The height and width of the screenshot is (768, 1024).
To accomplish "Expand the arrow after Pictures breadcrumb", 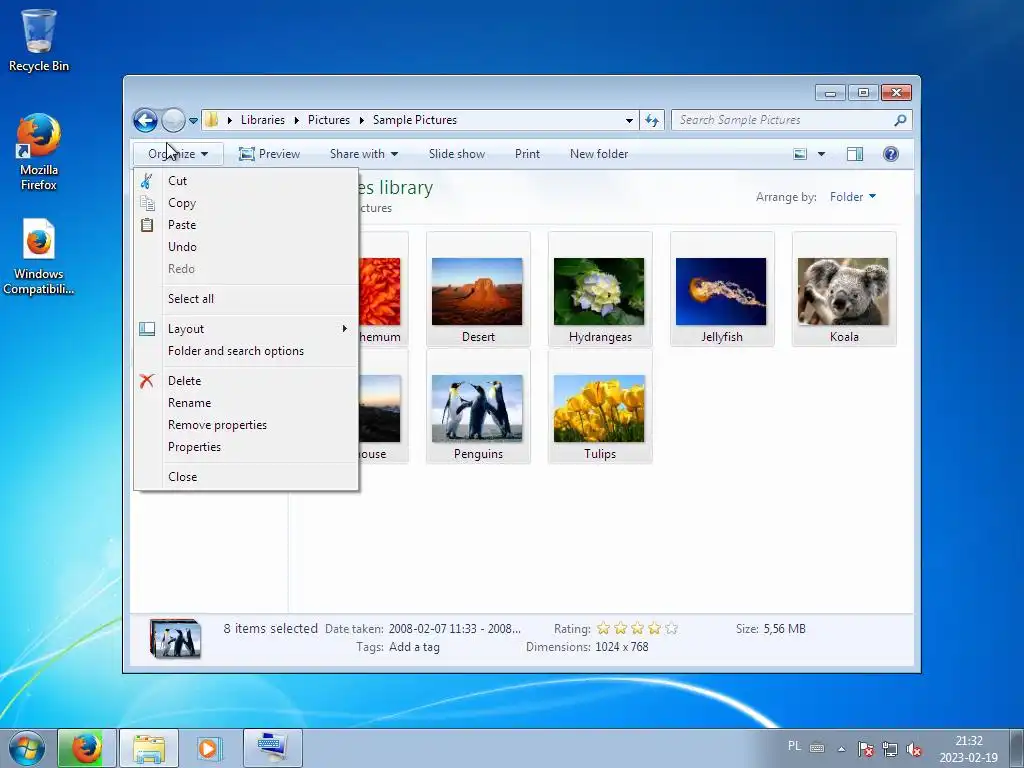I will click(x=361, y=120).
